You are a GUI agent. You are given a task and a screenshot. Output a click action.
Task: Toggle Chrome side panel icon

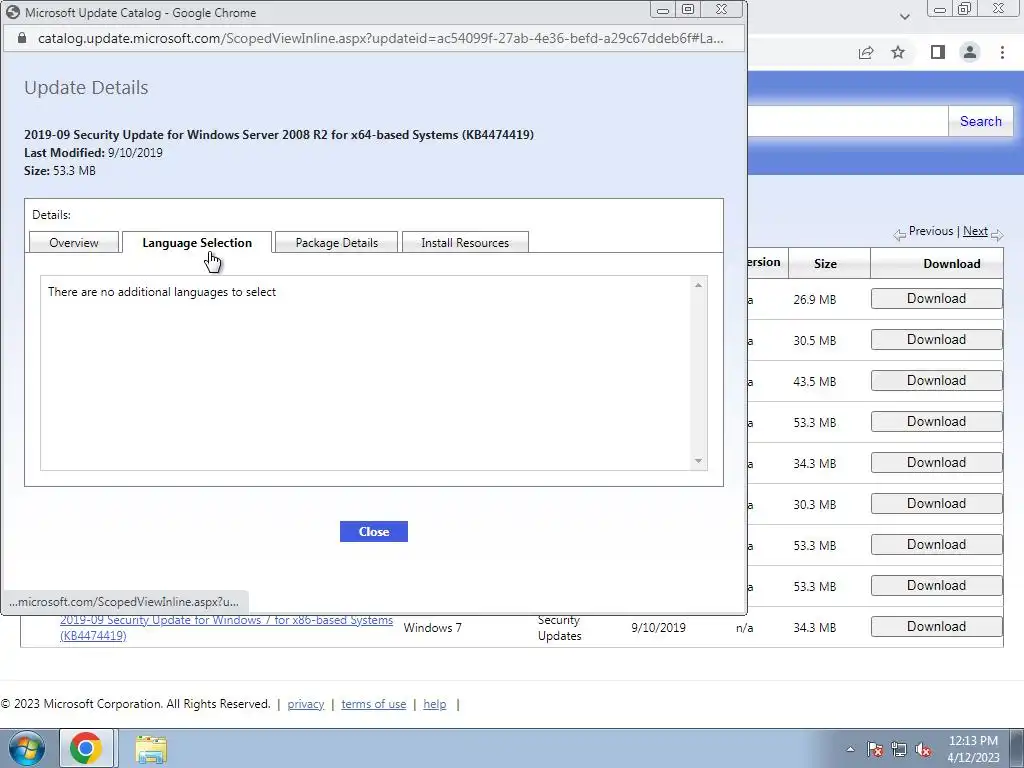click(x=938, y=52)
